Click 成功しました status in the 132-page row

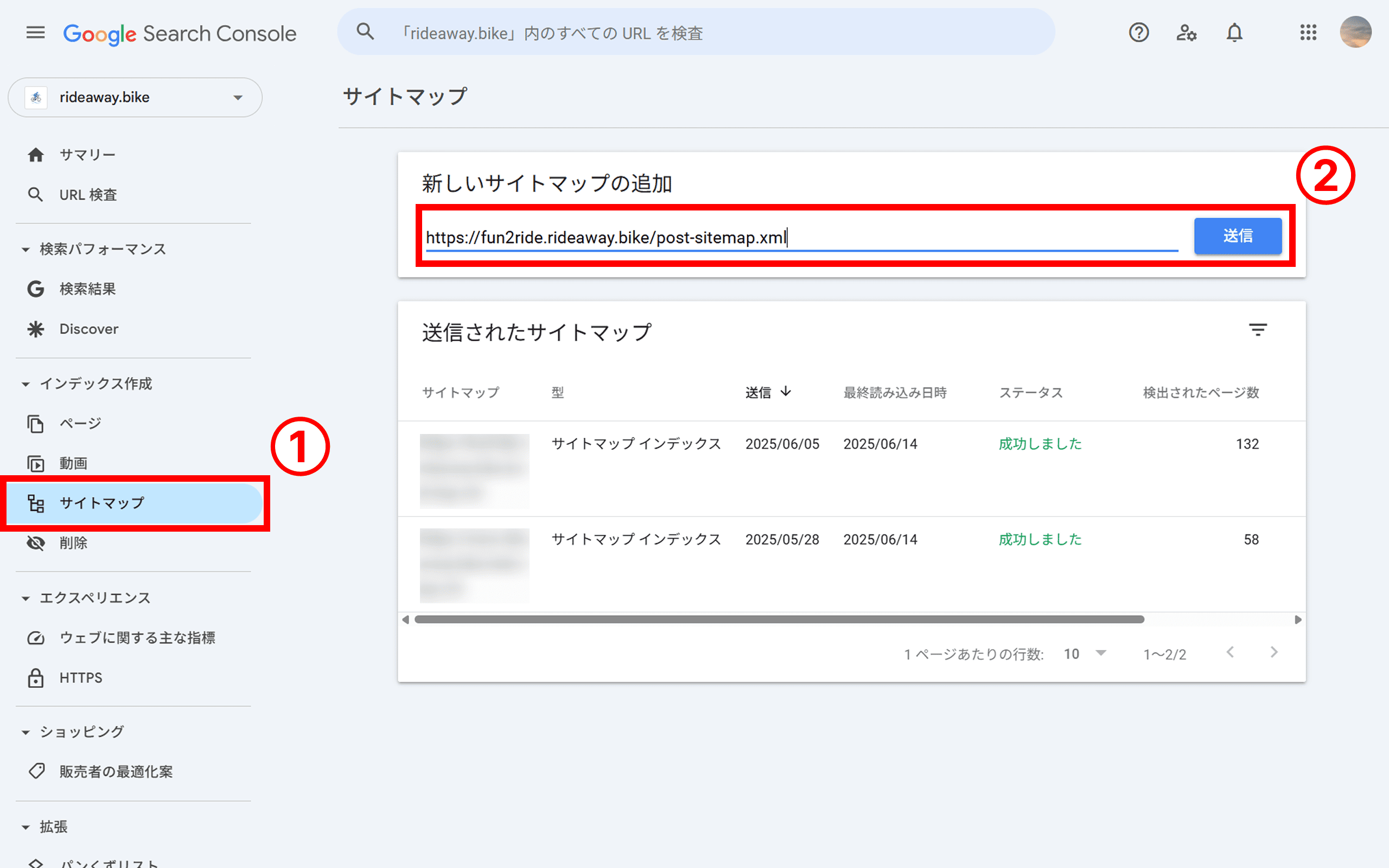click(1040, 444)
